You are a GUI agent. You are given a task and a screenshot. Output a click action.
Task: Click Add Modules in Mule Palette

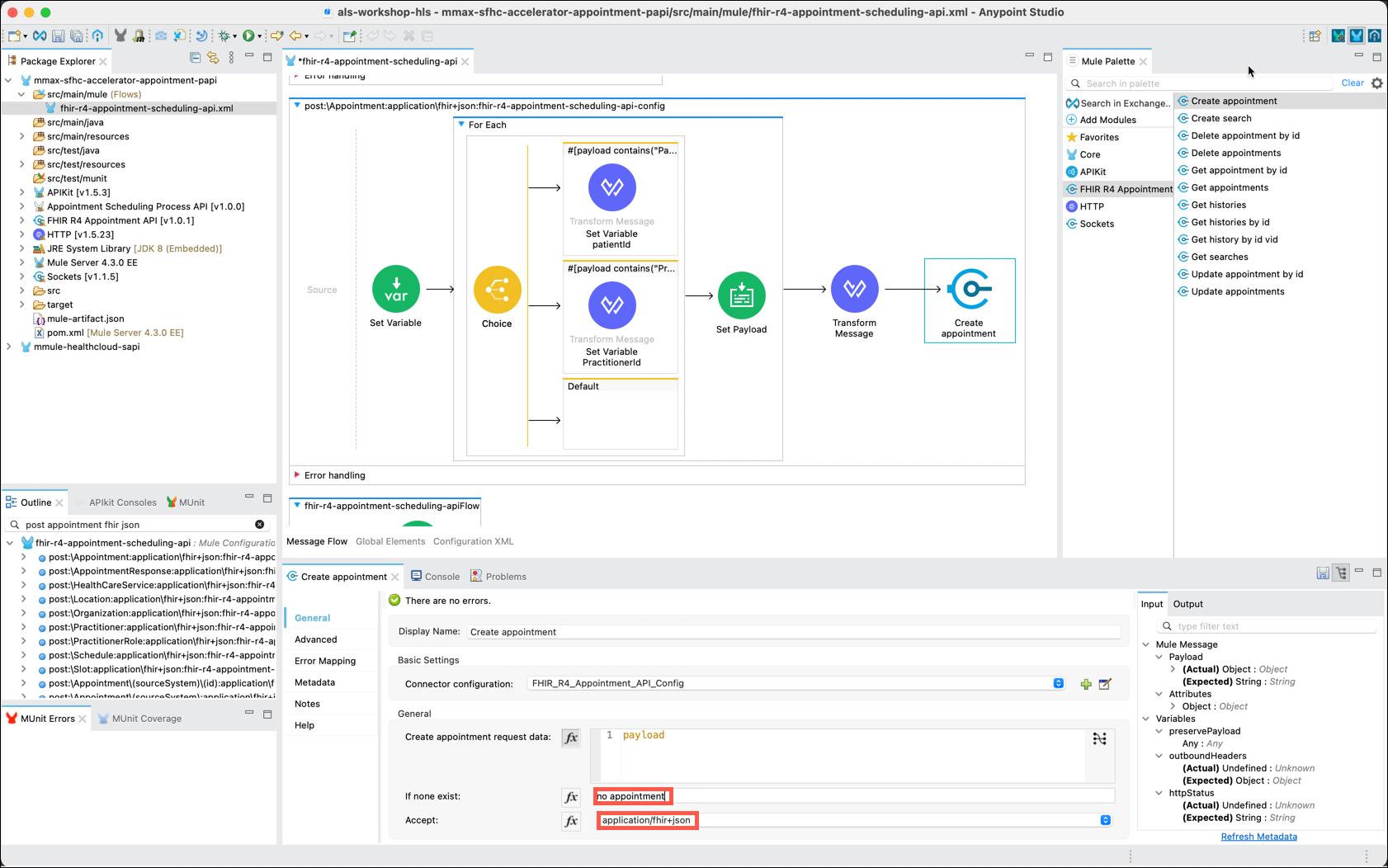(x=1101, y=120)
